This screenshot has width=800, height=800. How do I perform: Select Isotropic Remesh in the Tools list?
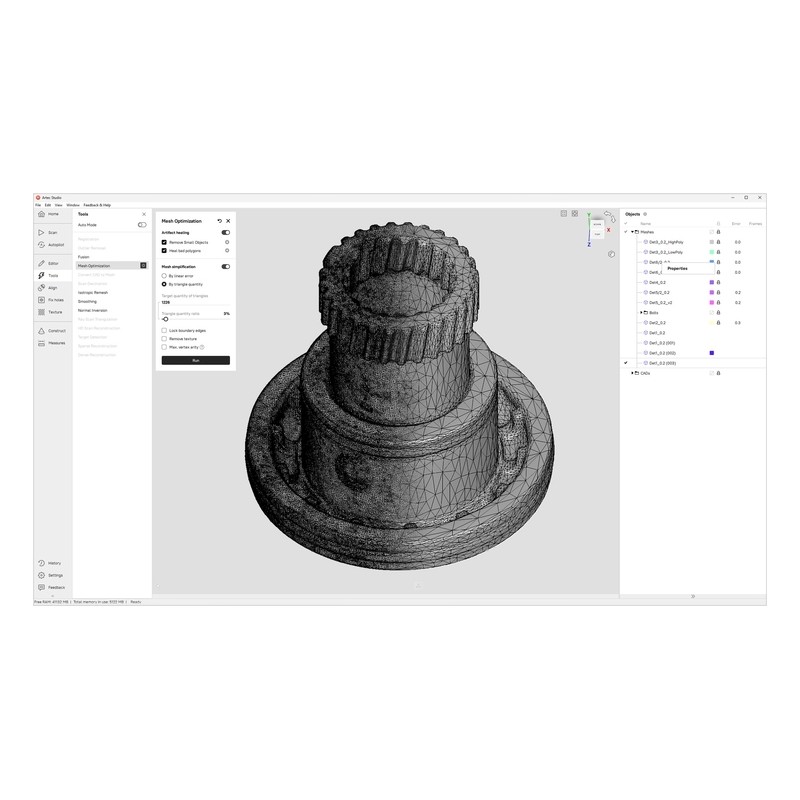point(93,293)
